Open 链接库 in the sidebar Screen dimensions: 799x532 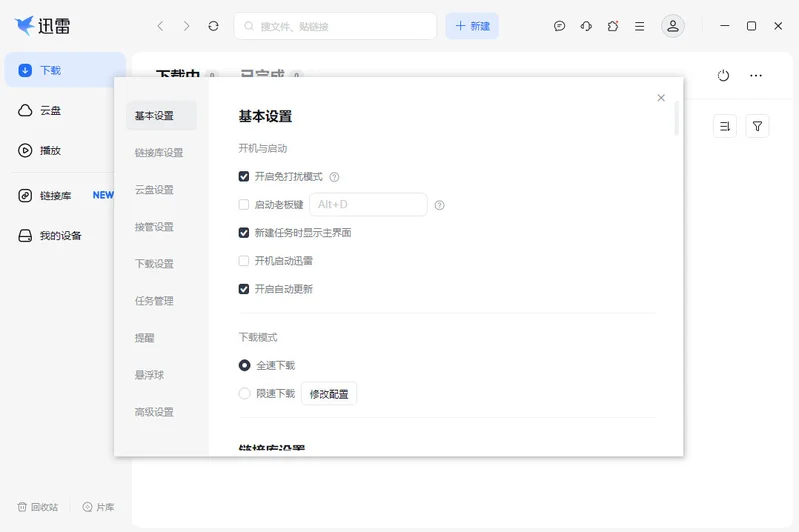56,196
